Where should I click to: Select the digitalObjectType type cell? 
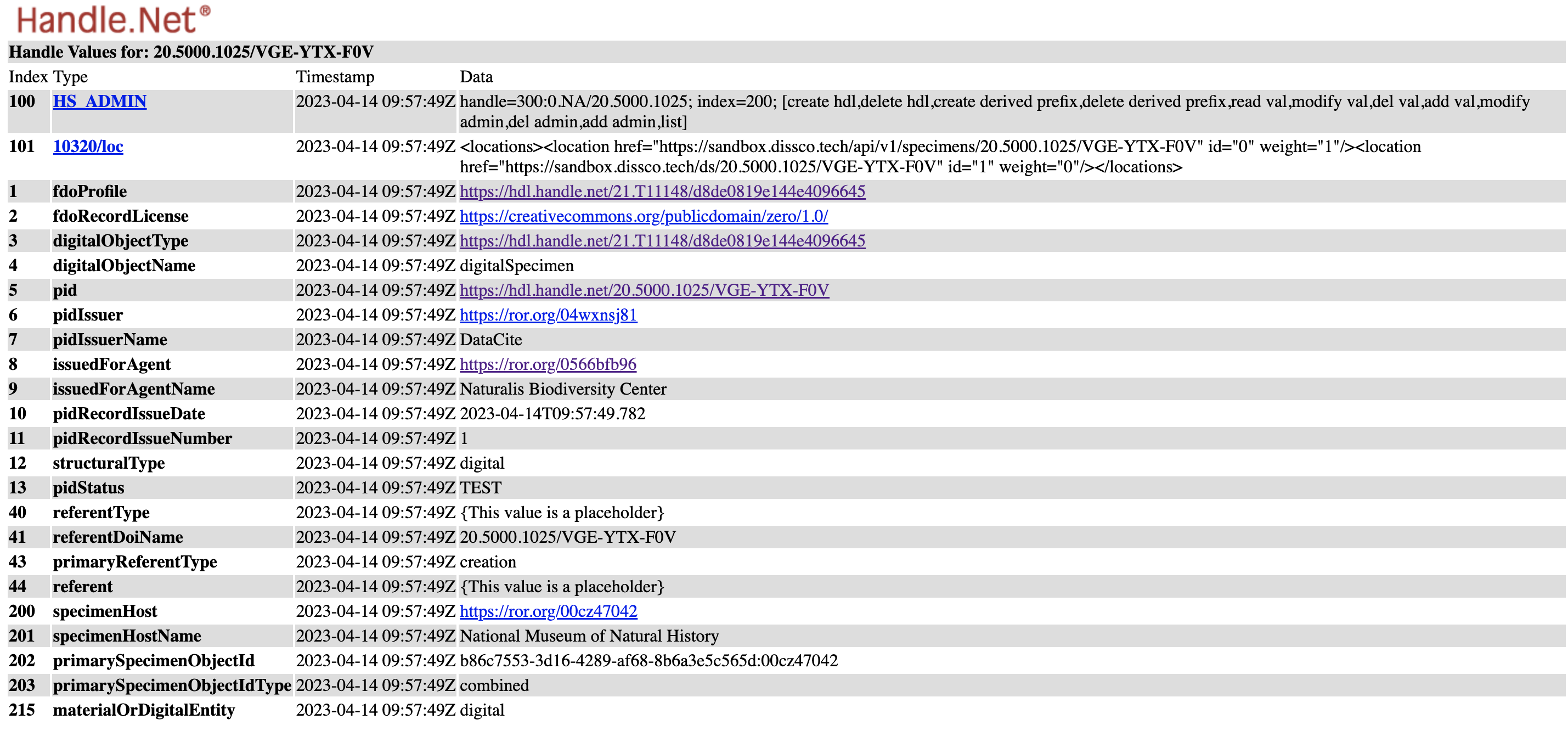(172, 240)
